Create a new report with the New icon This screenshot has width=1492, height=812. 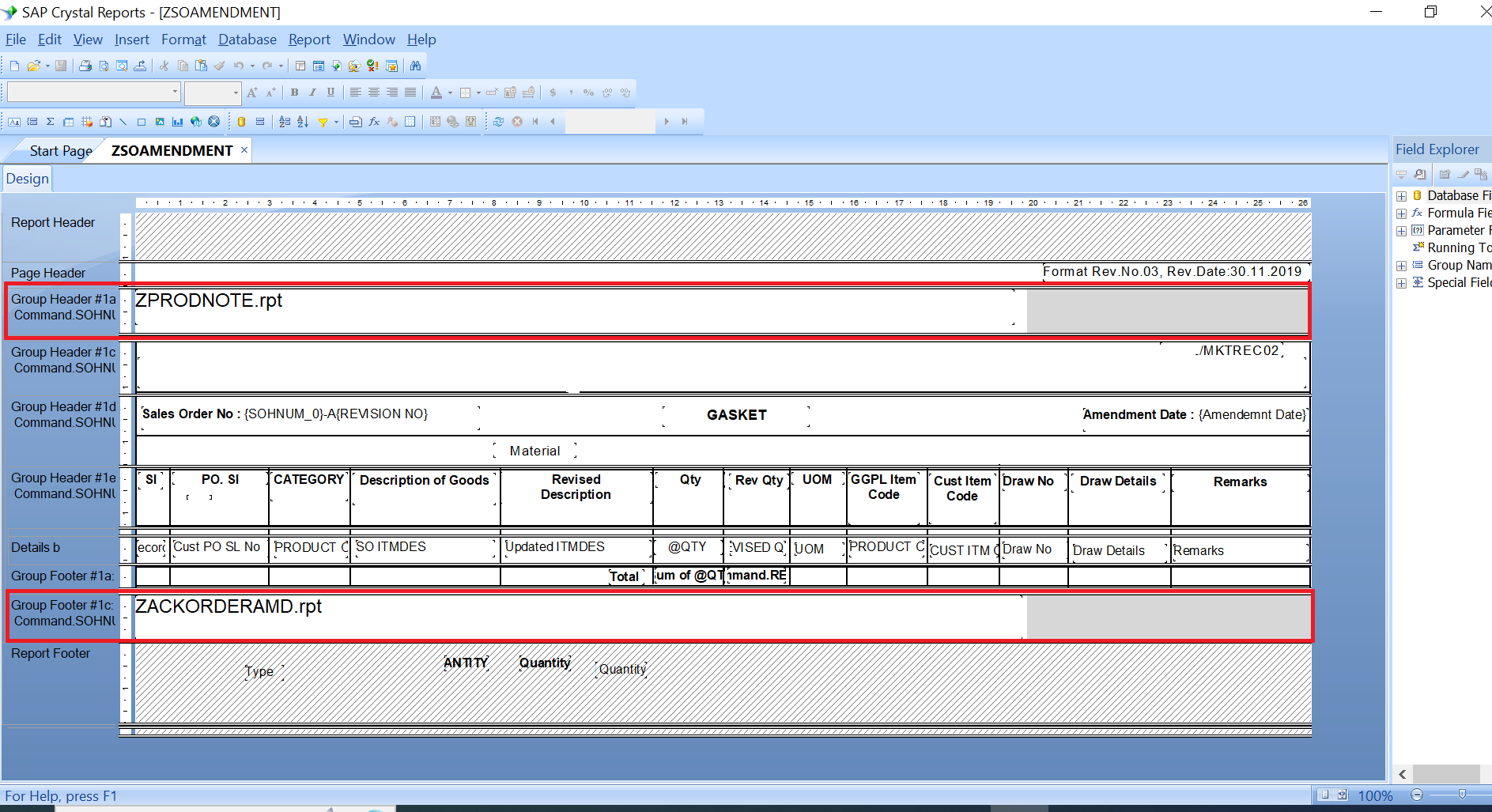click(x=14, y=66)
